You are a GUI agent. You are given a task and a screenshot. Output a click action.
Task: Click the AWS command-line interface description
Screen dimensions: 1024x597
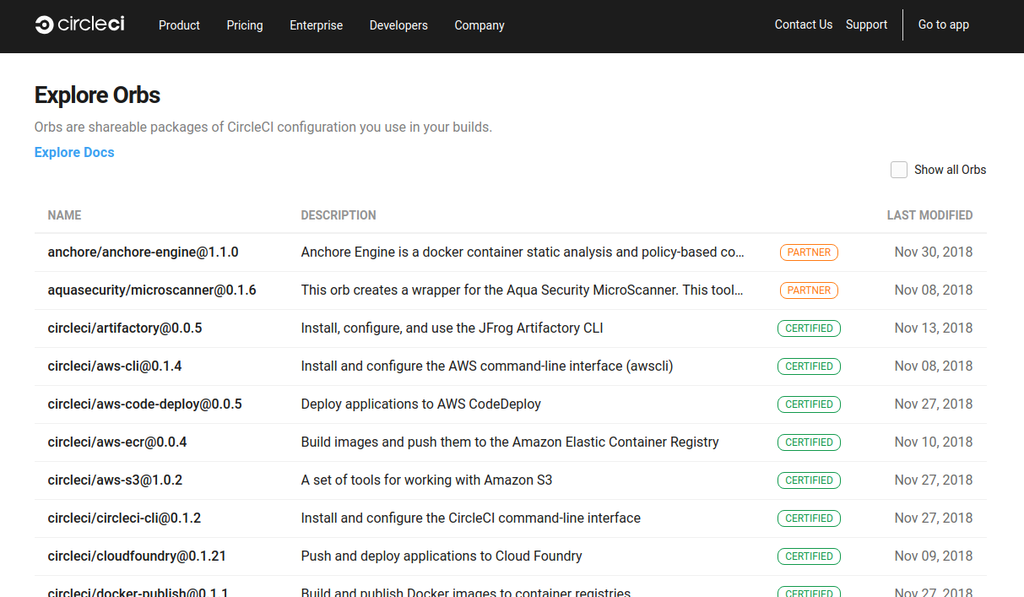487,366
